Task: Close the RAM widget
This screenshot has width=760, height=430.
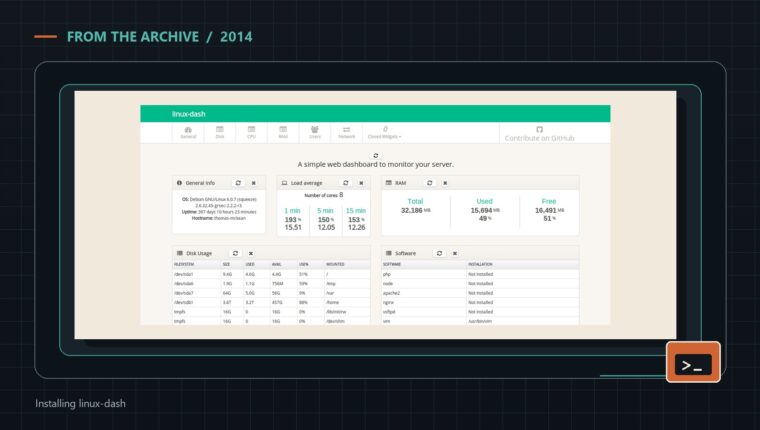Action: pos(445,183)
